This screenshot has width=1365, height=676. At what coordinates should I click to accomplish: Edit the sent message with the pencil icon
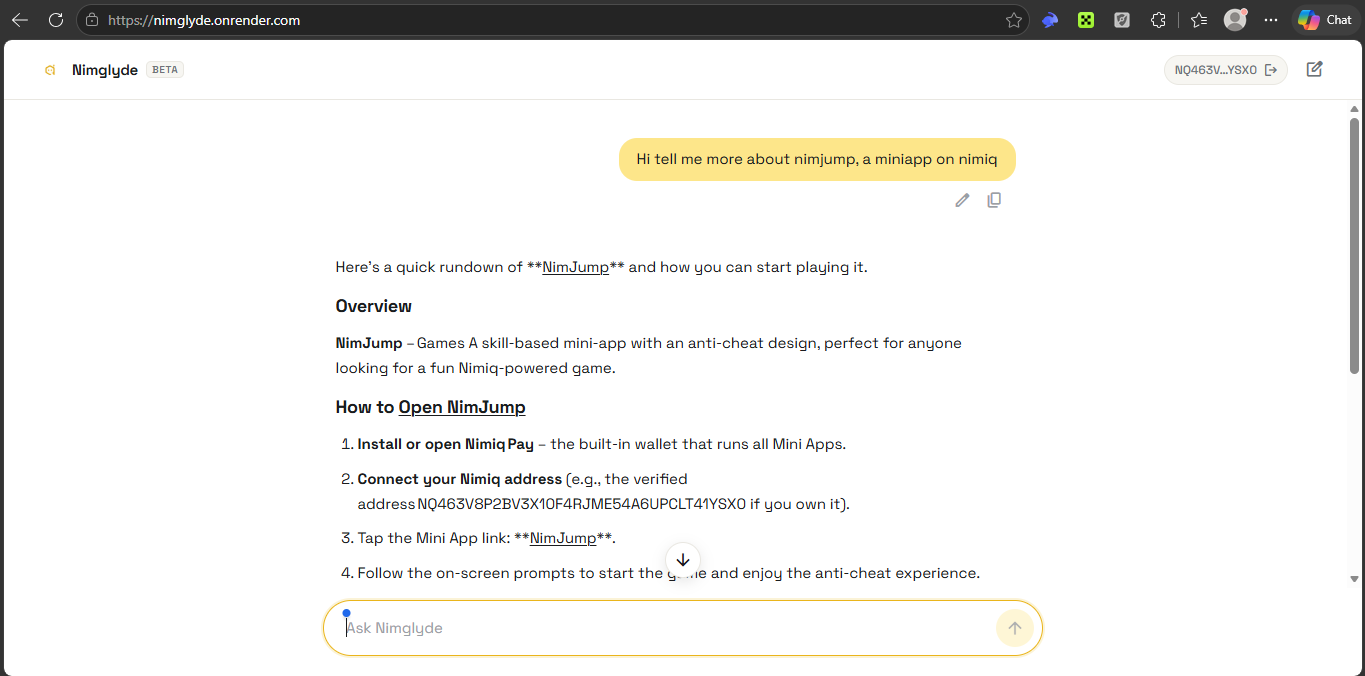pyautogui.click(x=962, y=200)
